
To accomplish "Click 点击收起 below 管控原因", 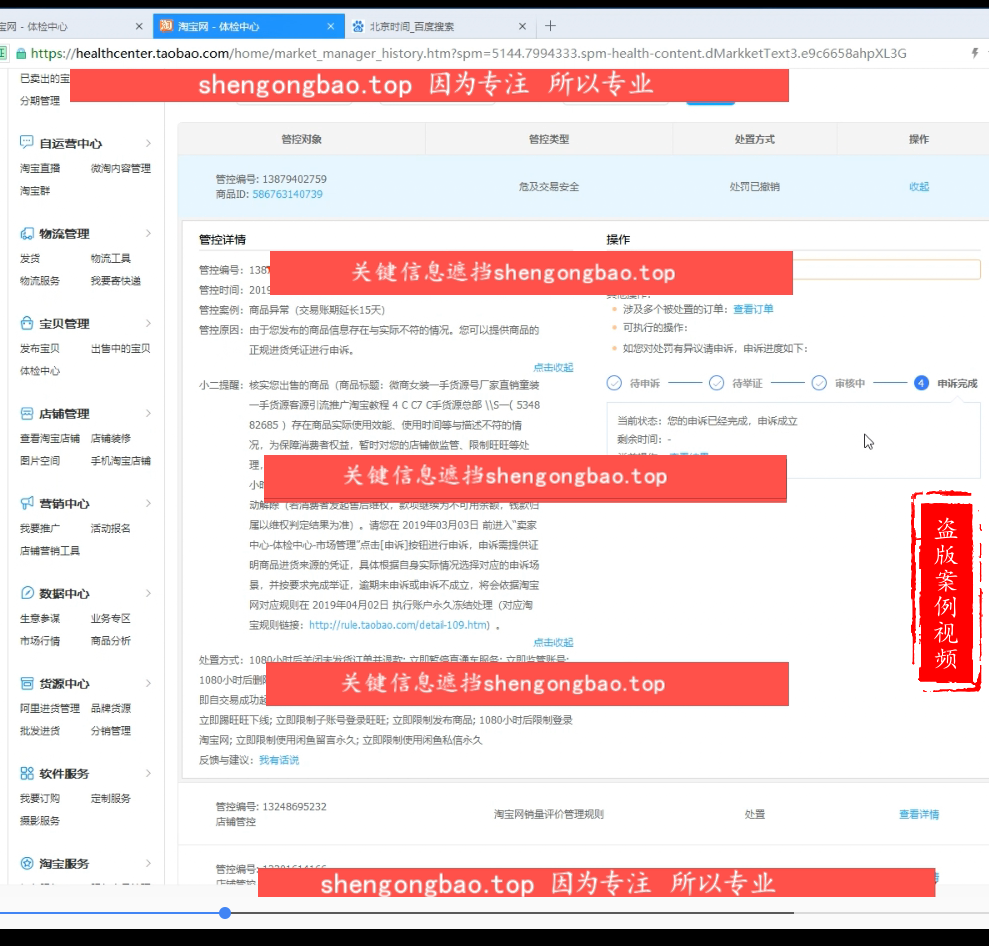I will click(x=553, y=367).
